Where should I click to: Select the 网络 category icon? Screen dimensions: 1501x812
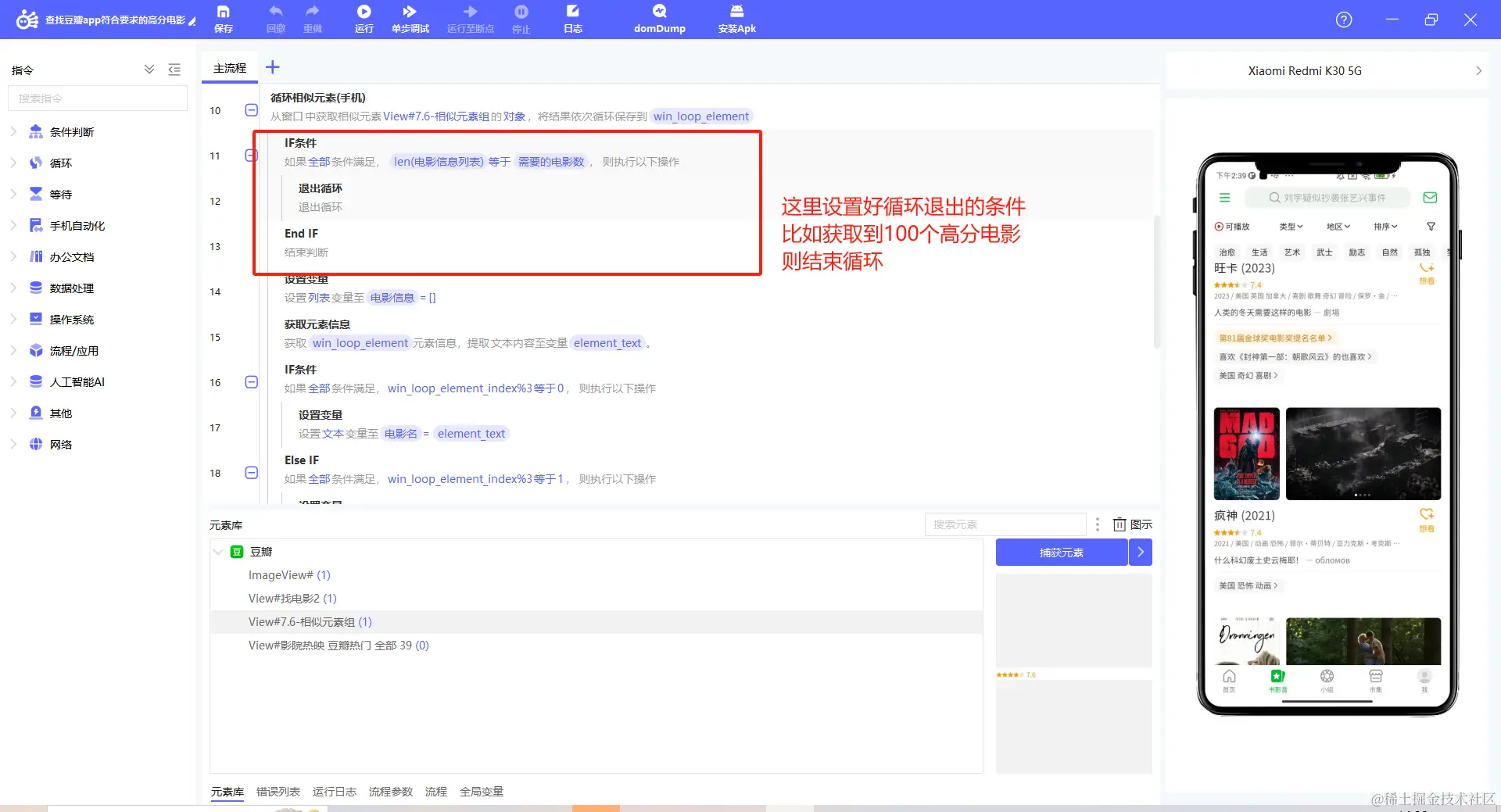click(x=36, y=444)
